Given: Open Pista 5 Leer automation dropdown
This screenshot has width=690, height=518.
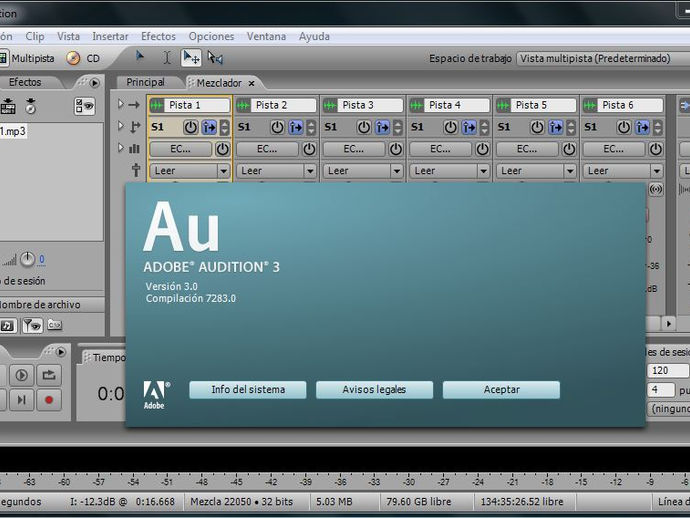Looking at the screenshot, I should pos(537,171).
